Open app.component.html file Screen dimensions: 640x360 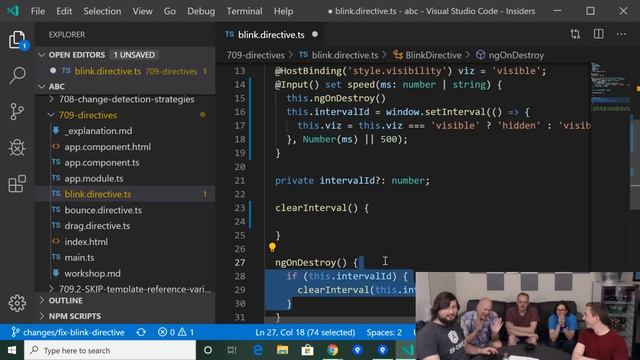107,147
